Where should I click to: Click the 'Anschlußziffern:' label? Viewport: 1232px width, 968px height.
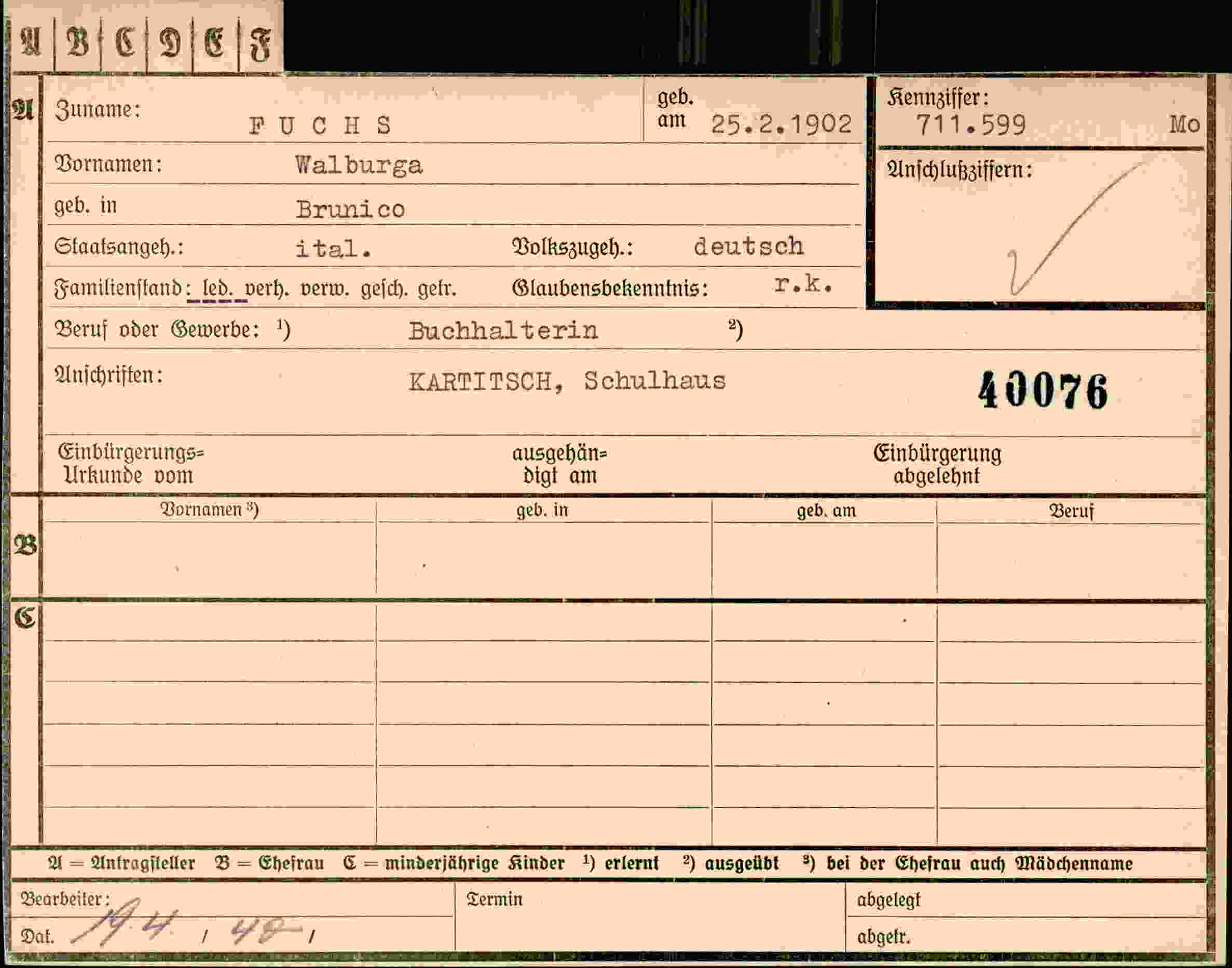click(x=960, y=170)
